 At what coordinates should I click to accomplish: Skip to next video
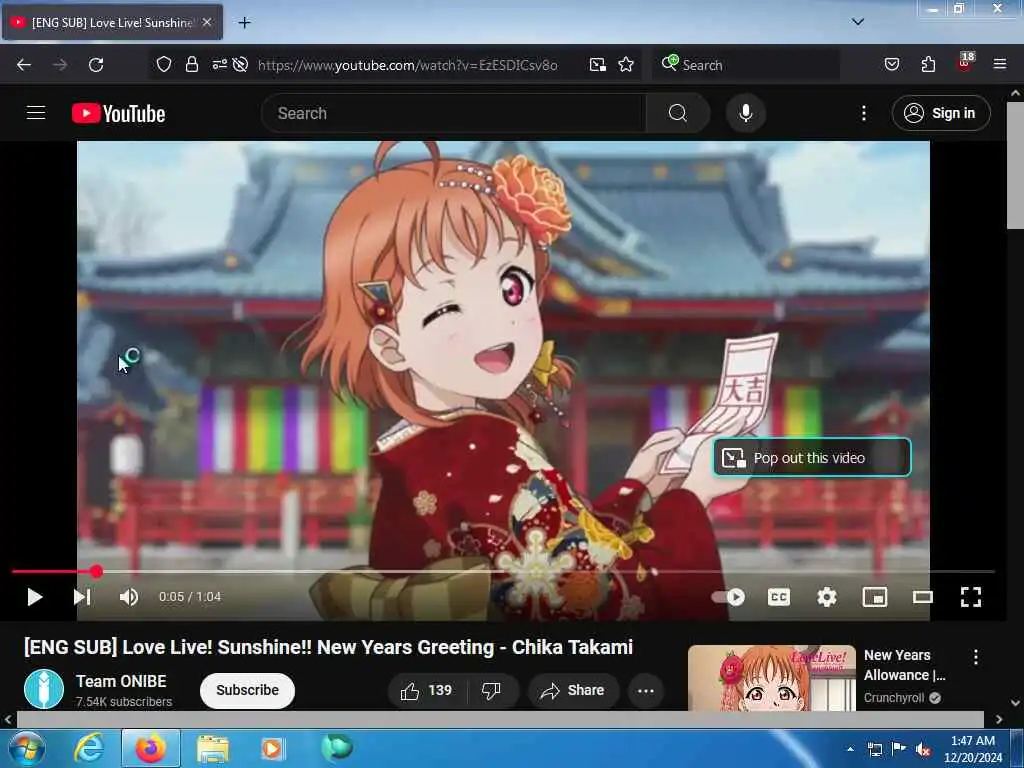point(82,597)
